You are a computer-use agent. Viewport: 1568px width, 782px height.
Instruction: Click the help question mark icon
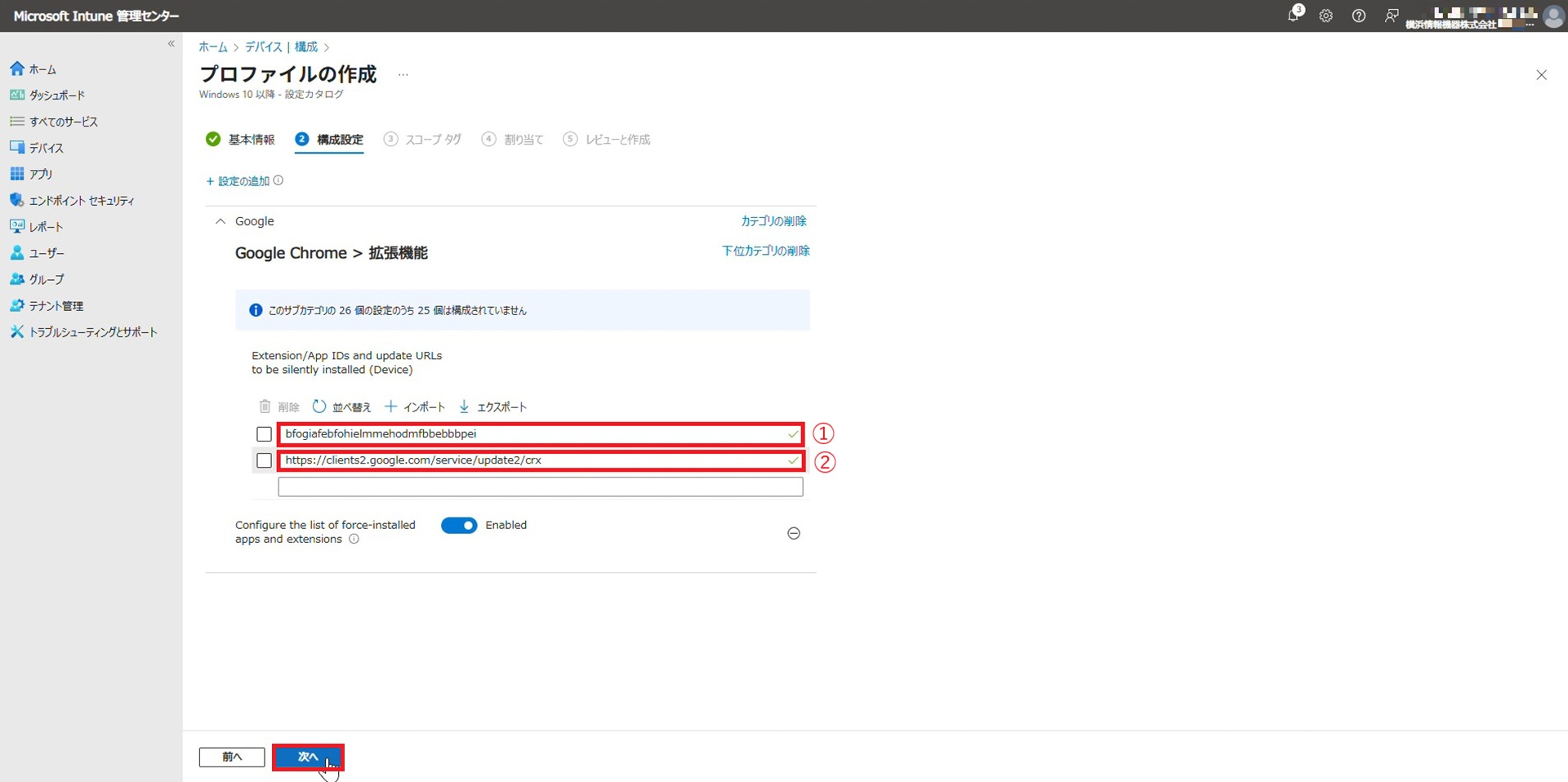click(x=1358, y=16)
